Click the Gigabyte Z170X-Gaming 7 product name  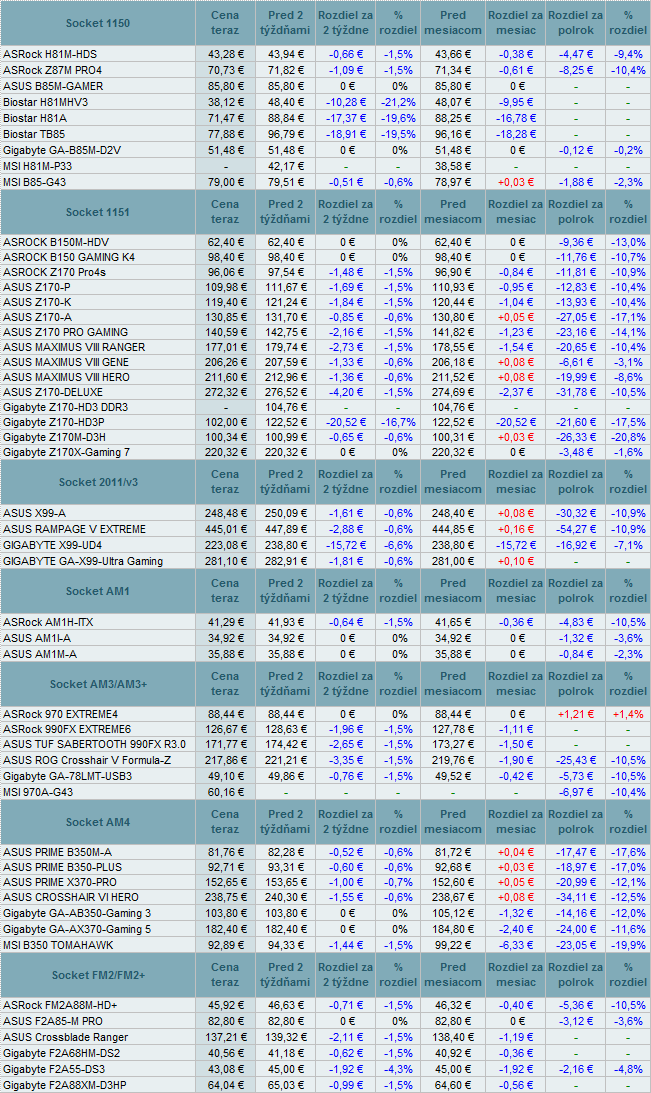pyautogui.click(x=66, y=452)
